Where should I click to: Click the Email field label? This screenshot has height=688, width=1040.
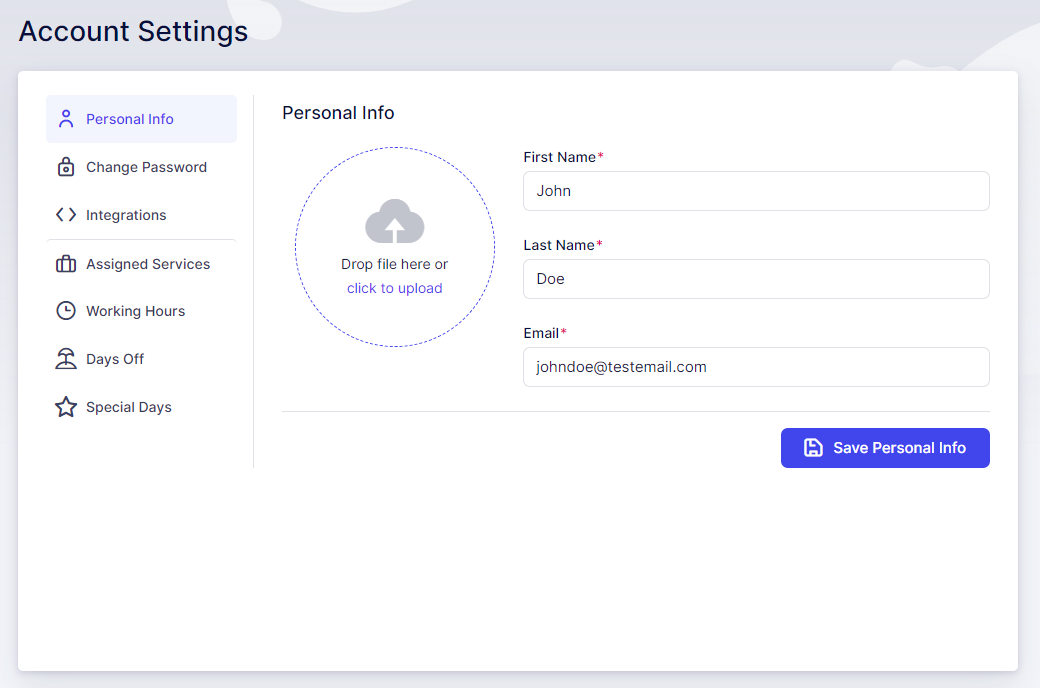[x=541, y=333]
